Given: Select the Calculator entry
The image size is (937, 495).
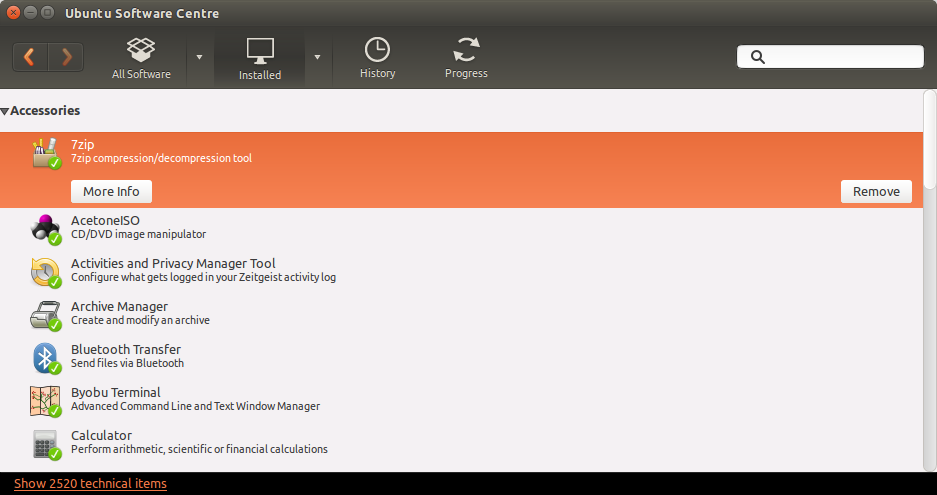Looking at the screenshot, I should click(102, 435).
